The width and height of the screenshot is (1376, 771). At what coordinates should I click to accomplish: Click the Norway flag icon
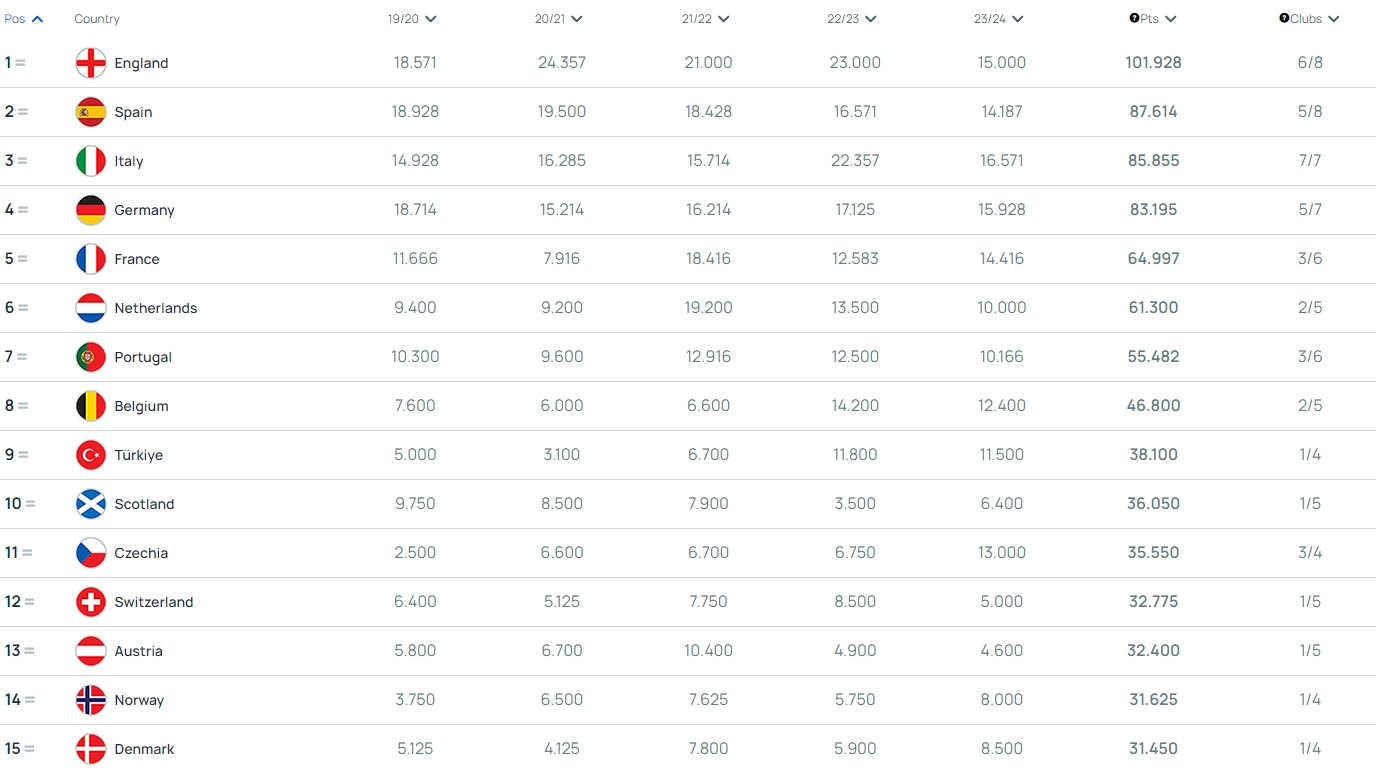click(x=91, y=700)
